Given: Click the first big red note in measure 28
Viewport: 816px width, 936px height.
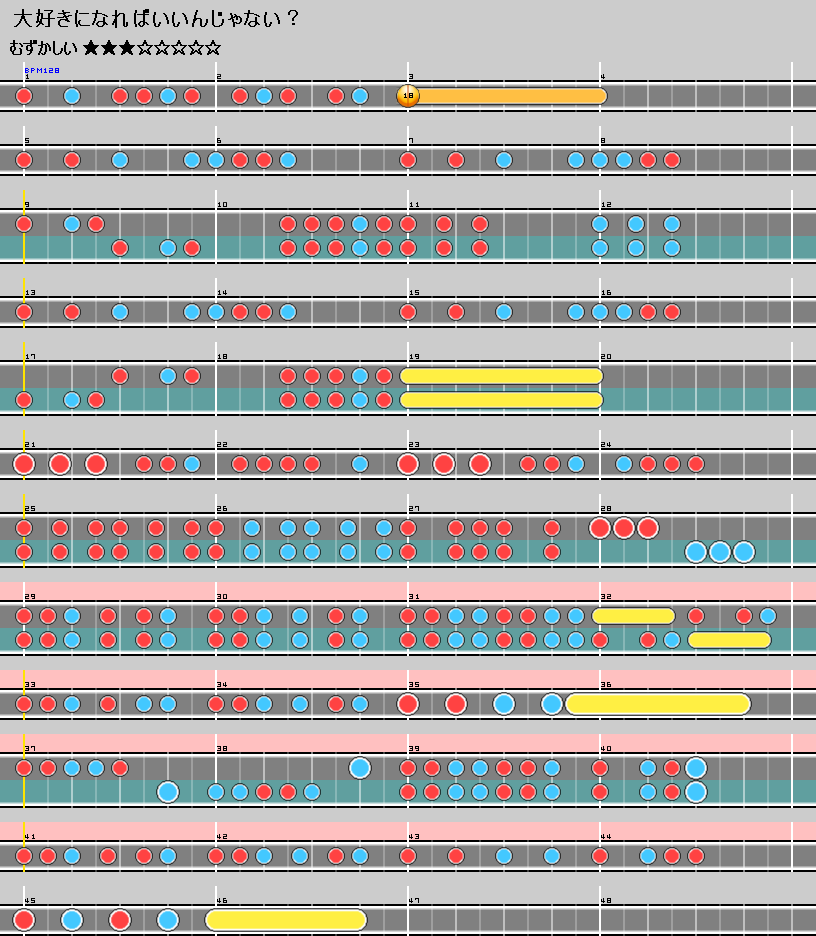Looking at the screenshot, I should [x=600, y=528].
